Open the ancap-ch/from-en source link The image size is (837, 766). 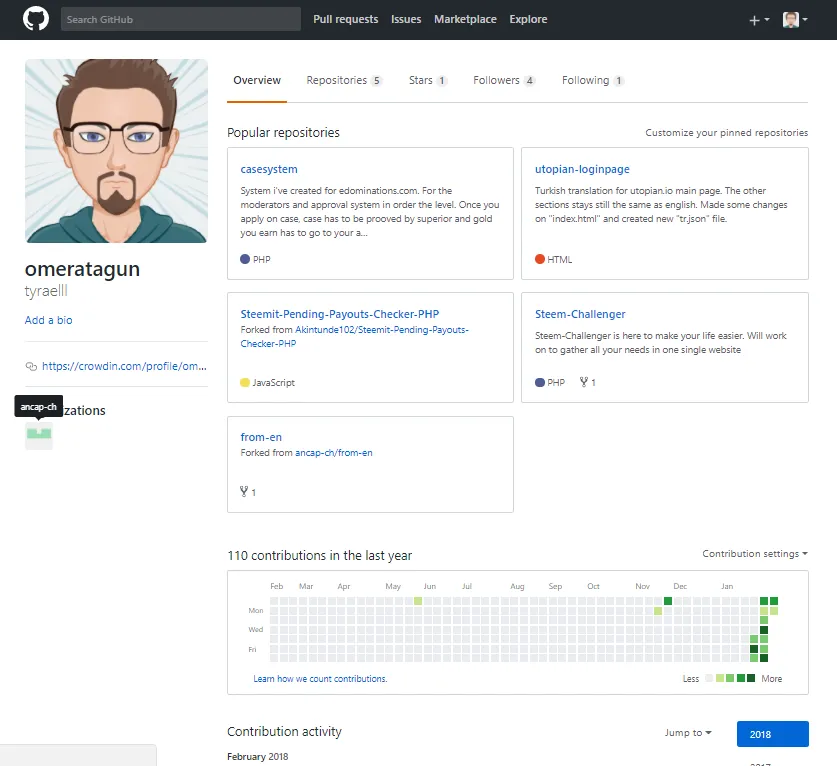point(334,453)
